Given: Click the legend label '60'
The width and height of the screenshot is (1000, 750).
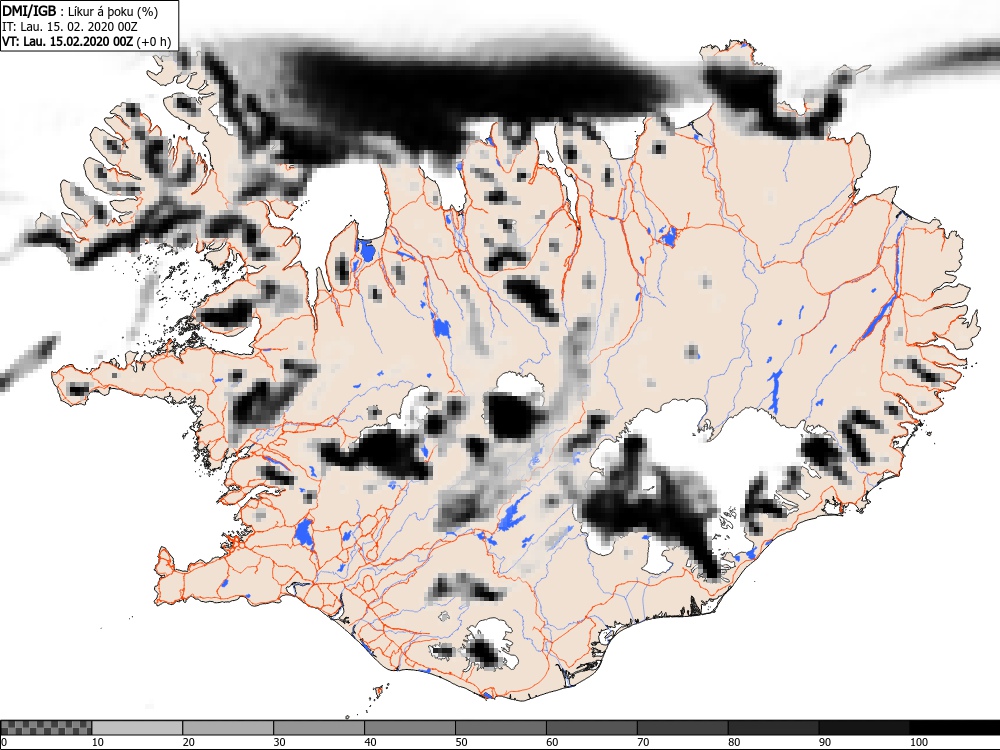Looking at the screenshot, I should pos(552,742).
